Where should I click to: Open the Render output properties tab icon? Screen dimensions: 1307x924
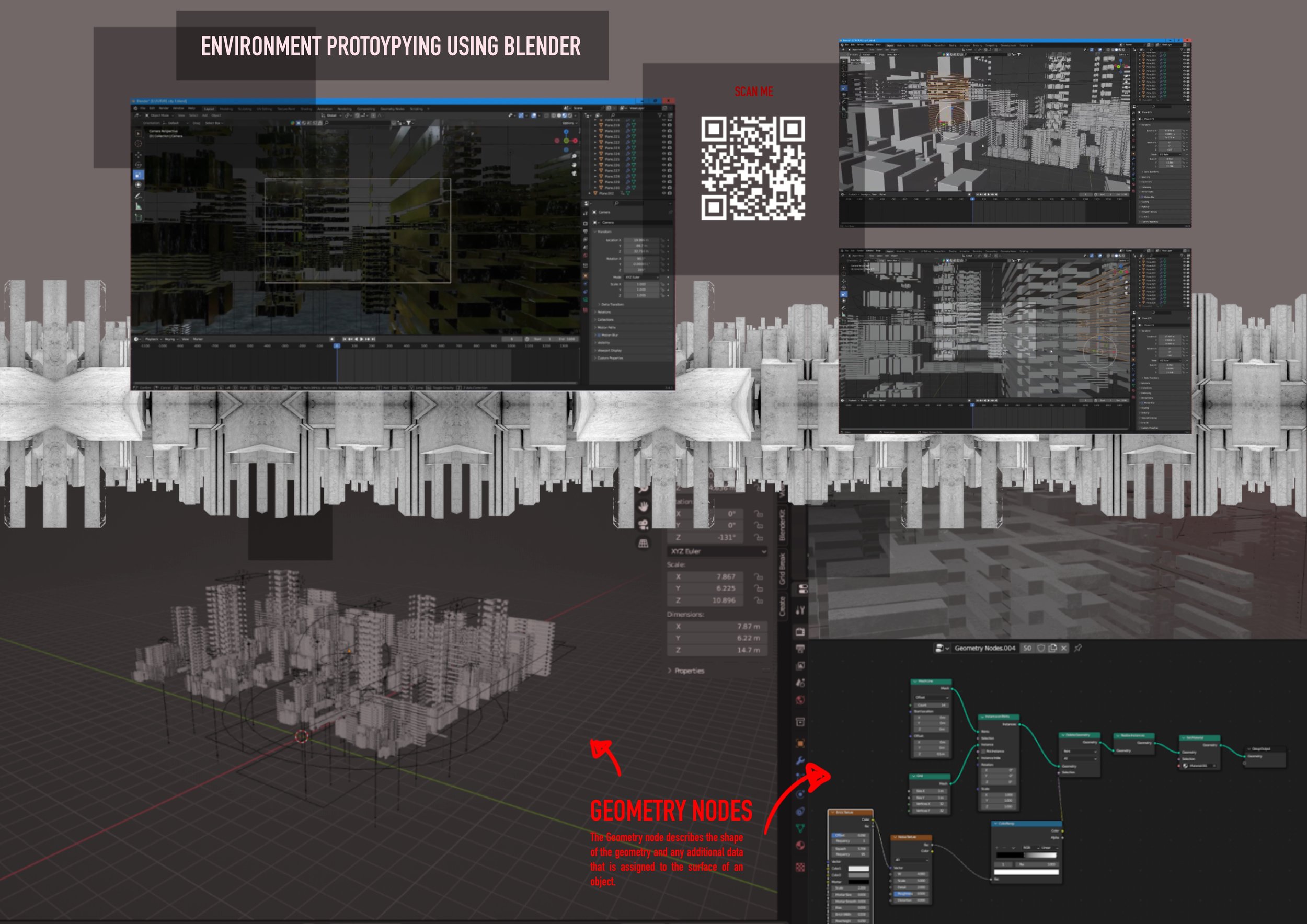pyautogui.click(x=800, y=649)
